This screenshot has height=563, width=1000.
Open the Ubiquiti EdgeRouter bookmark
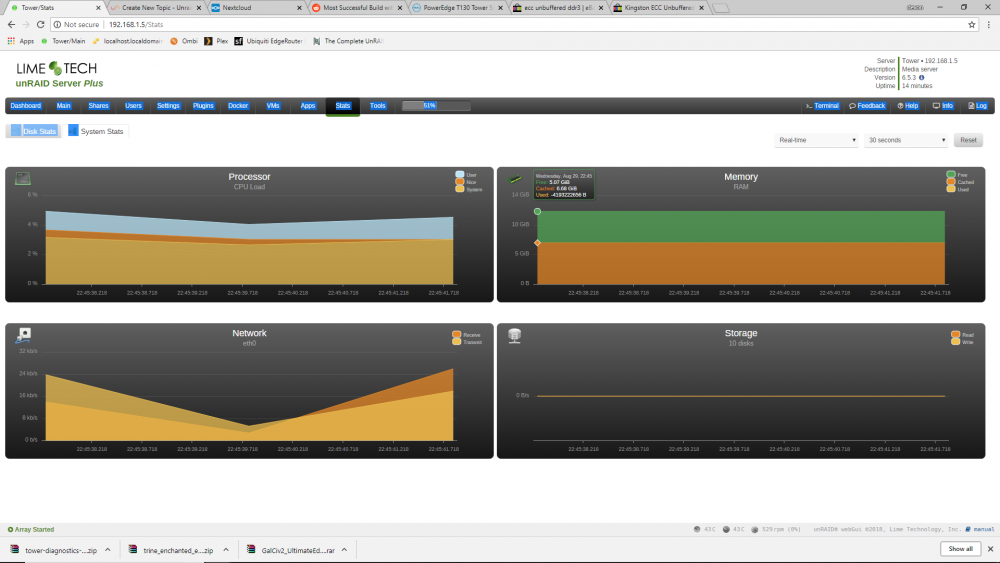tap(269, 41)
